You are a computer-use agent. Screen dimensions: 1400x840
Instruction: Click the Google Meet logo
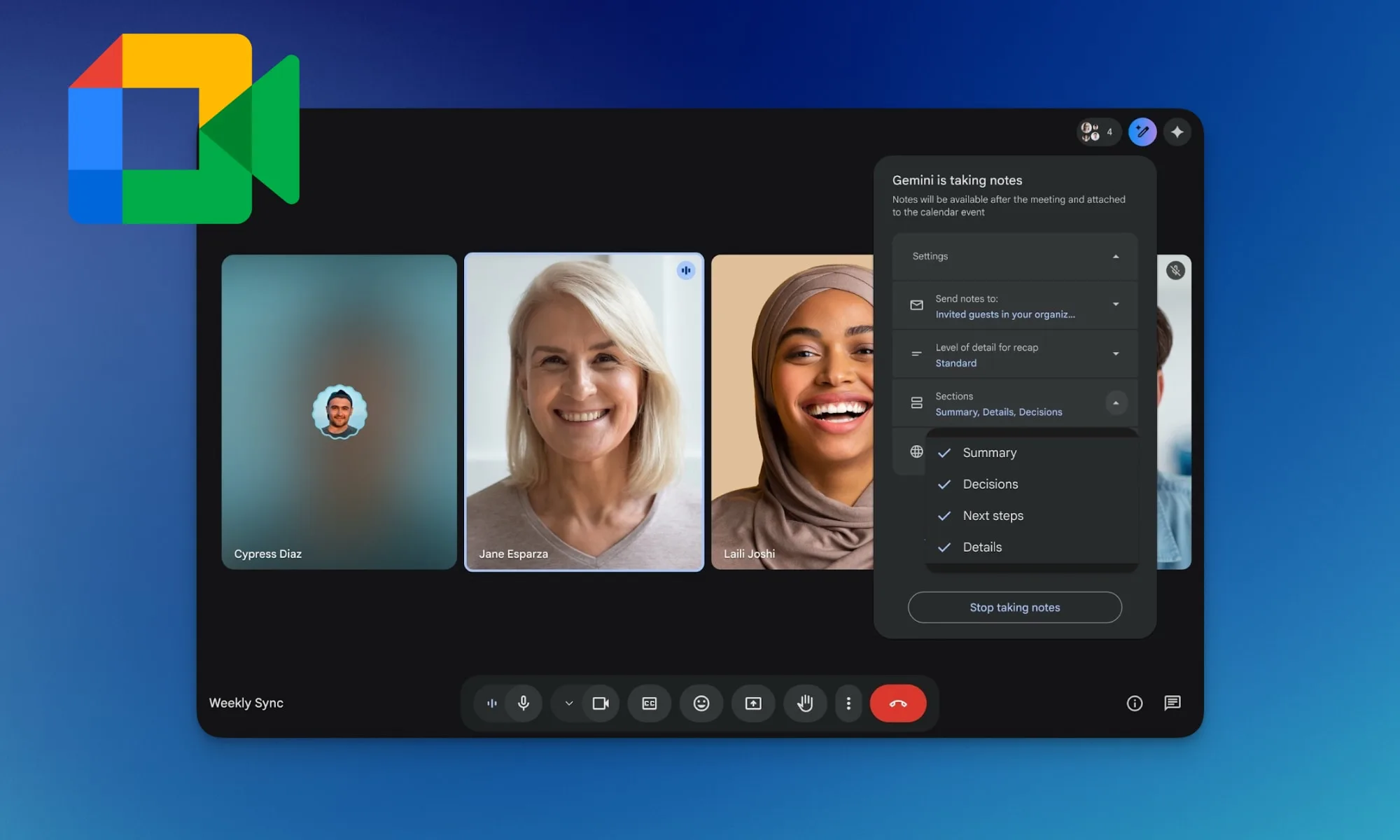click(x=183, y=129)
